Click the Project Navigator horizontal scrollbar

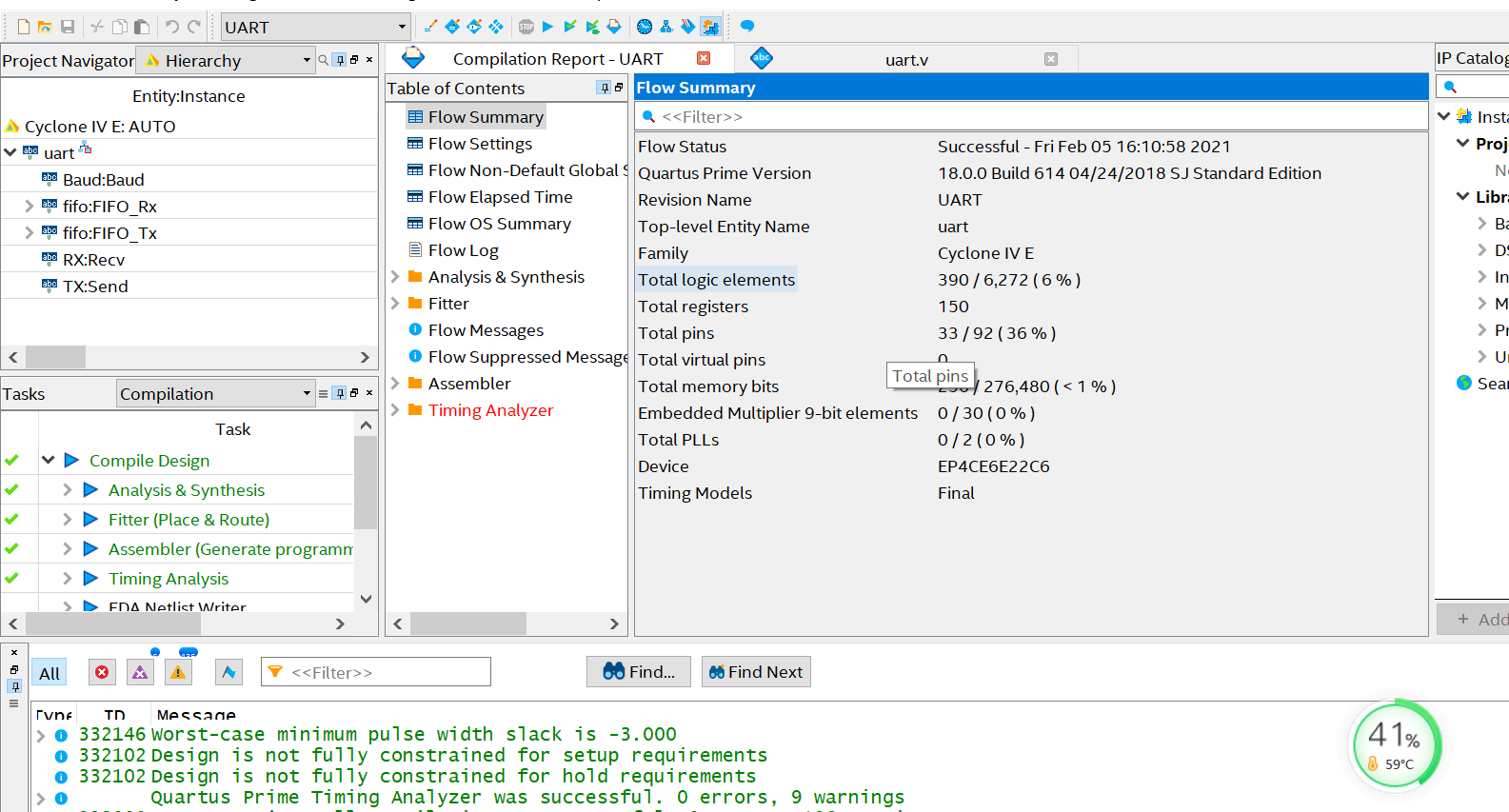(56, 357)
